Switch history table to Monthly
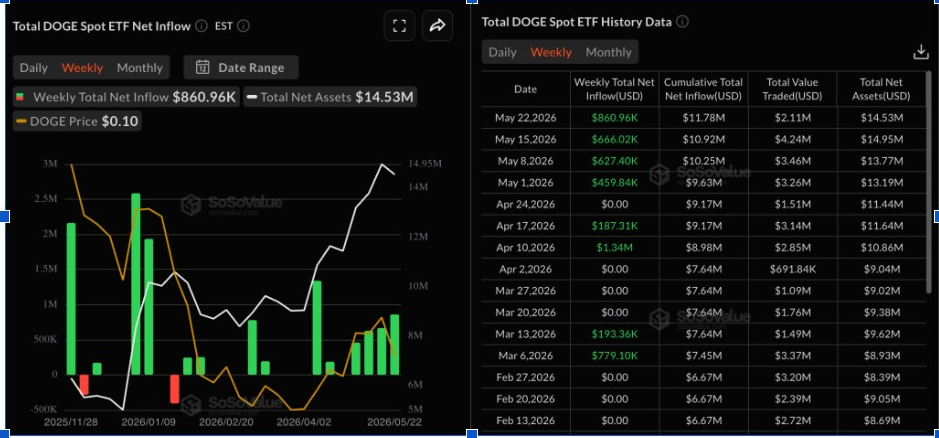The height and width of the screenshot is (438, 939). click(608, 52)
